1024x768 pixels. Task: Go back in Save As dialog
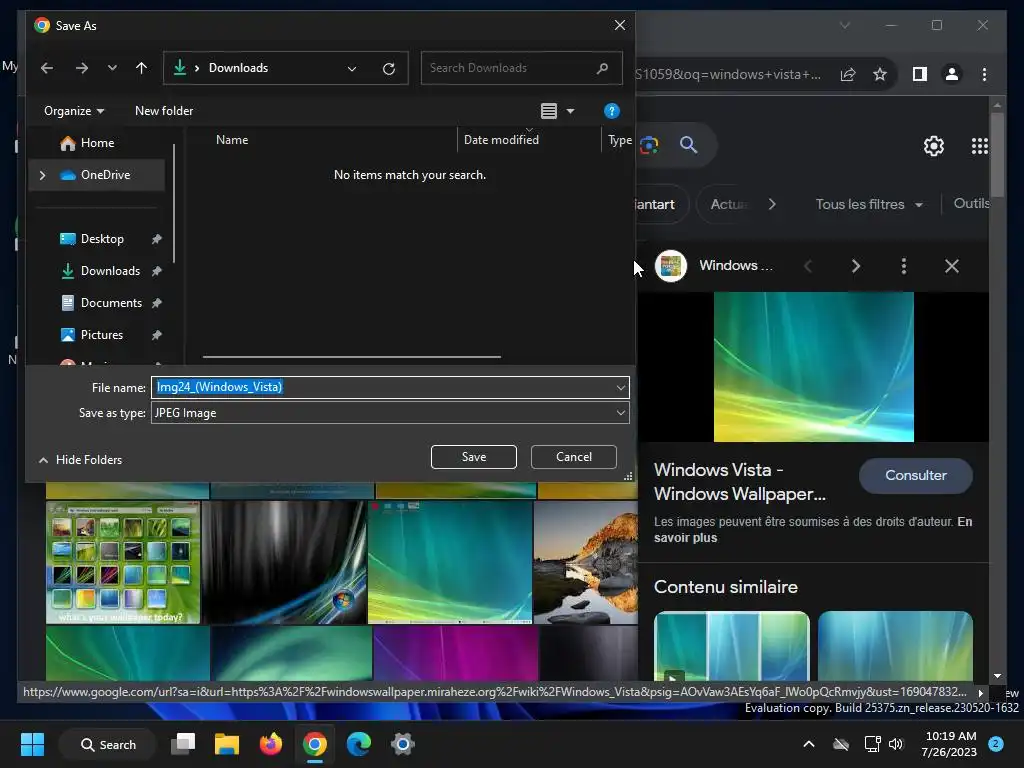point(46,68)
